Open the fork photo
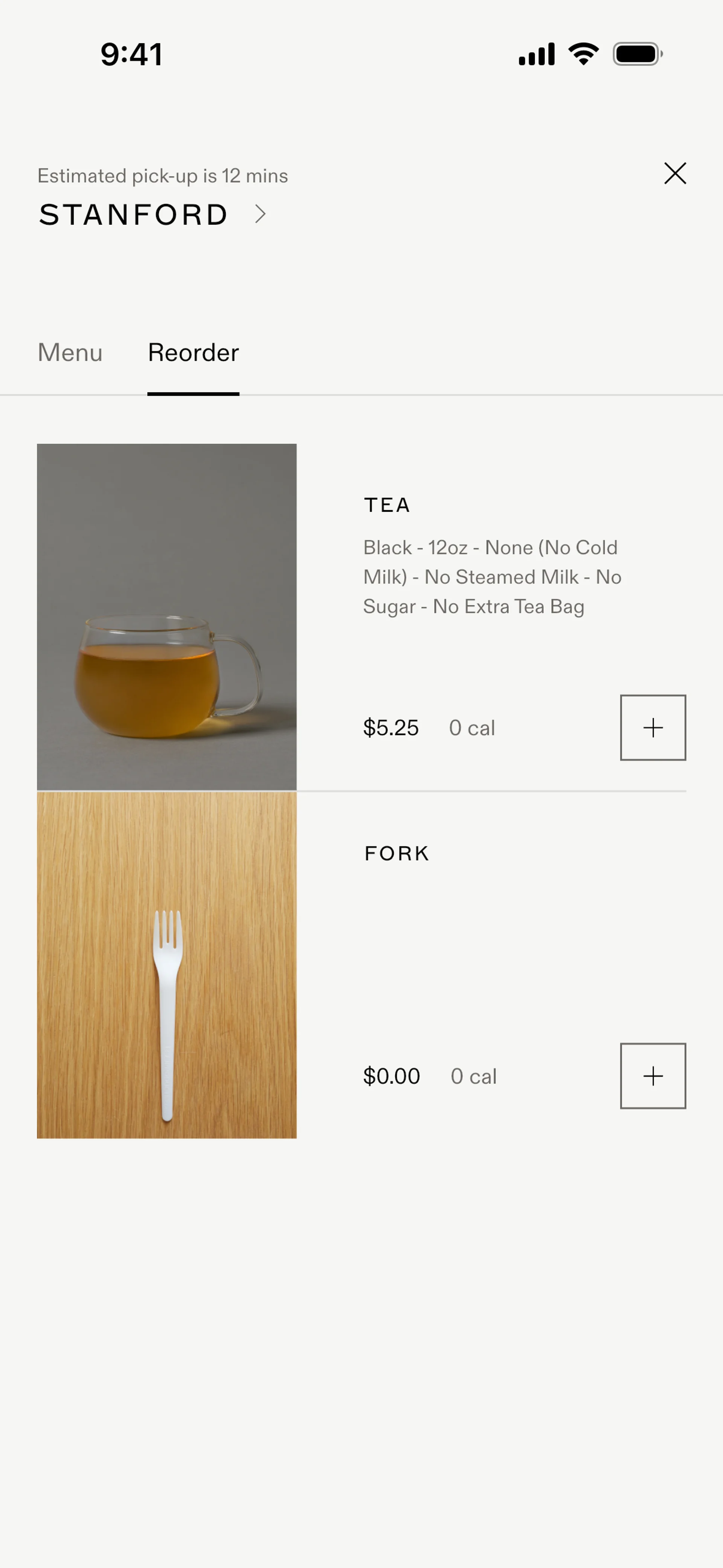 coord(167,965)
